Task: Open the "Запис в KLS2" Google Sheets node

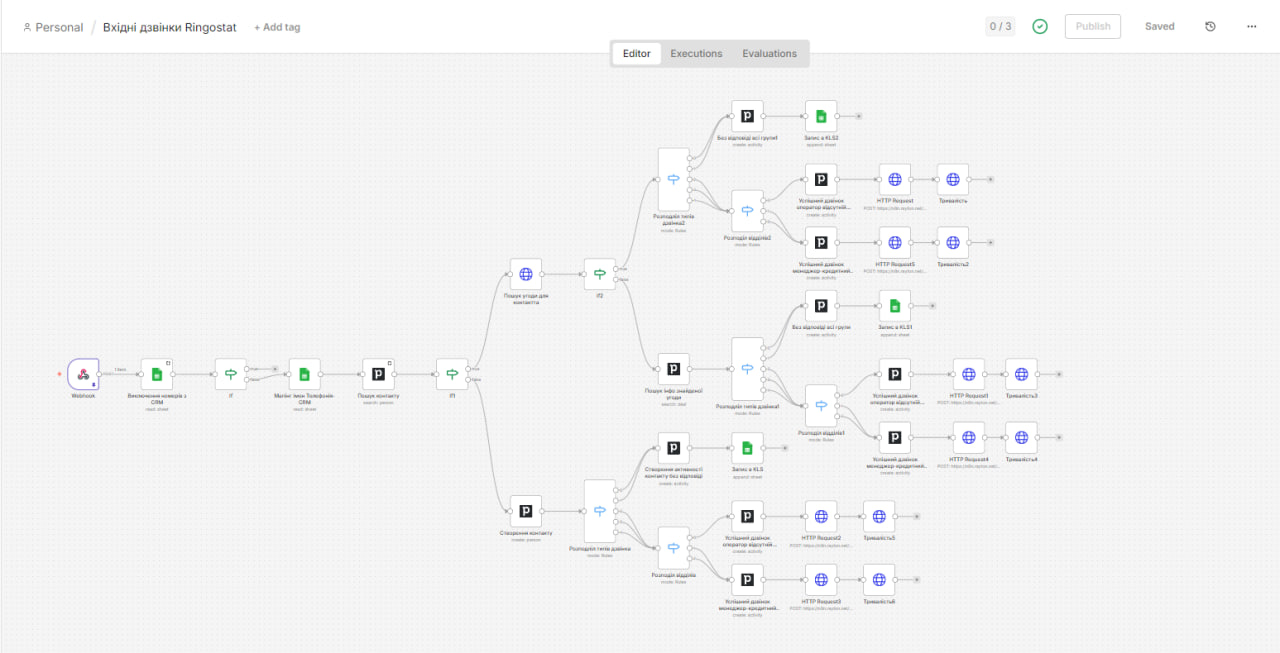Action: (820, 115)
